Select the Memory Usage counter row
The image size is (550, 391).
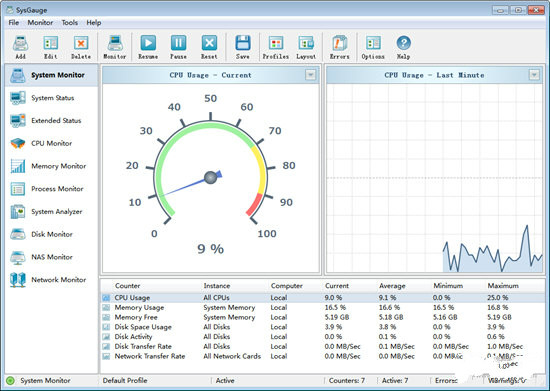[x=323, y=308]
